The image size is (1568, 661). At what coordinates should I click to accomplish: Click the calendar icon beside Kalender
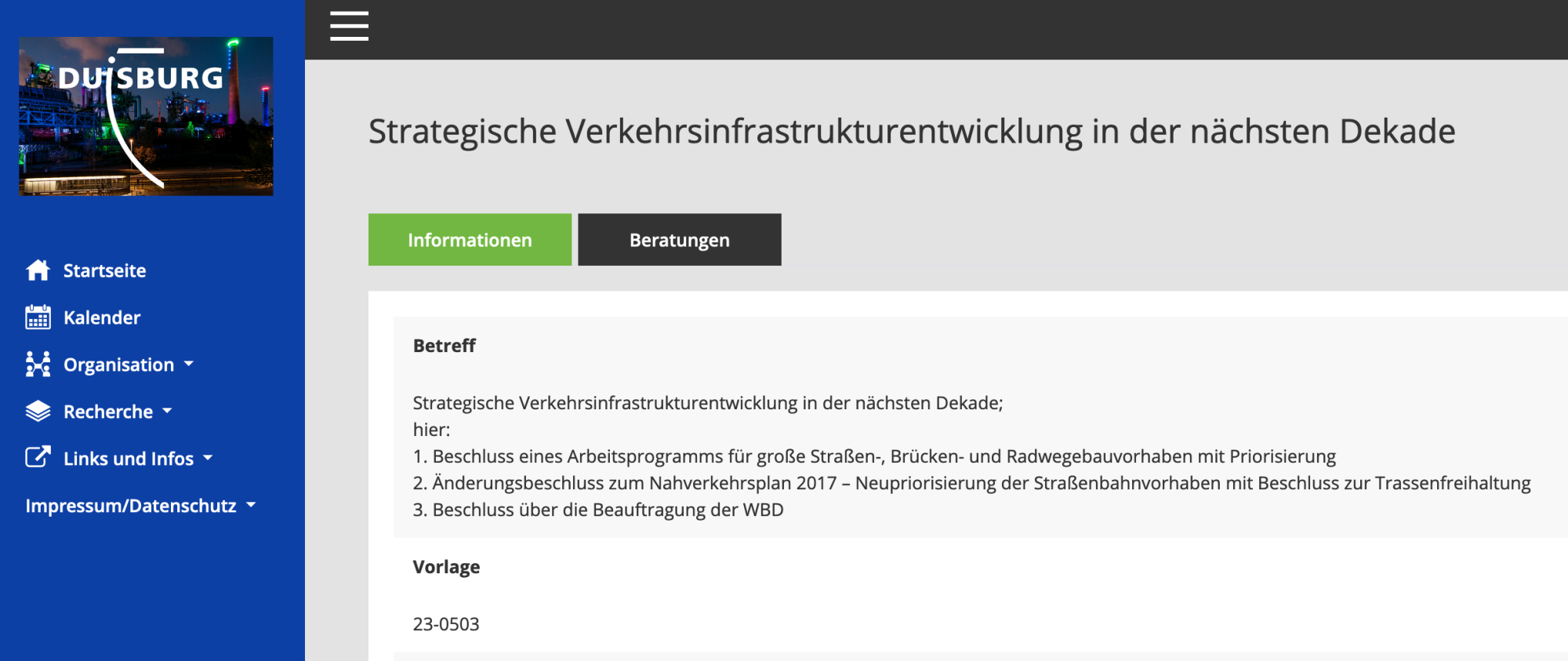[x=38, y=318]
